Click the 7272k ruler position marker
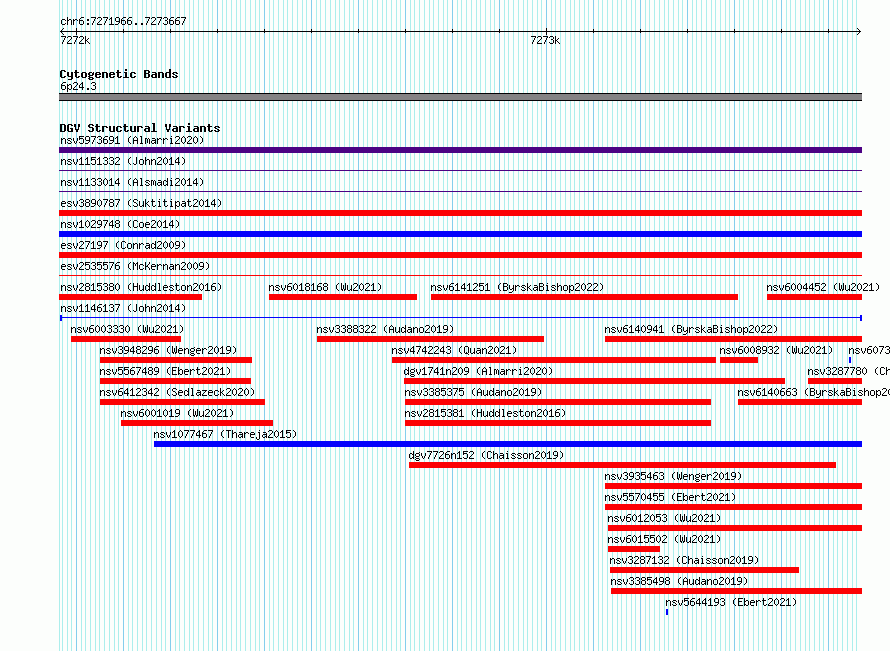Image resolution: width=890 pixels, height=651 pixels. coord(75,40)
